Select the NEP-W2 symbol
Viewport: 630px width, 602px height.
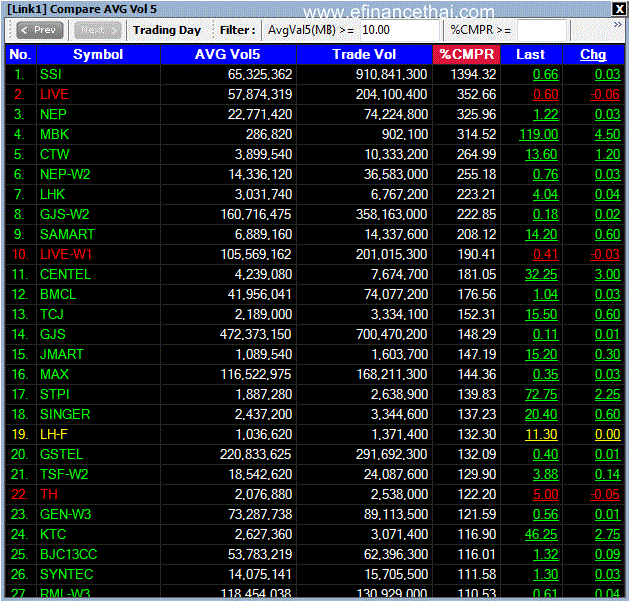tap(65, 174)
